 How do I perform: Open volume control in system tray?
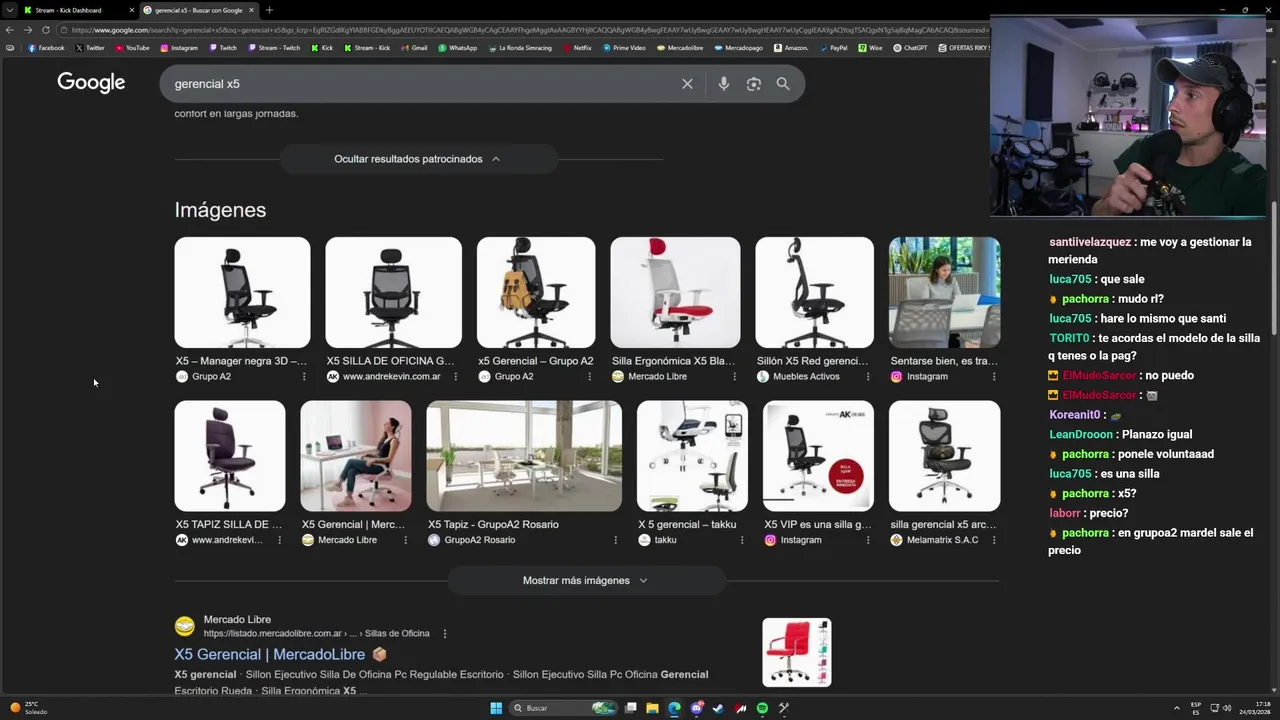click(x=1227, y=708)
